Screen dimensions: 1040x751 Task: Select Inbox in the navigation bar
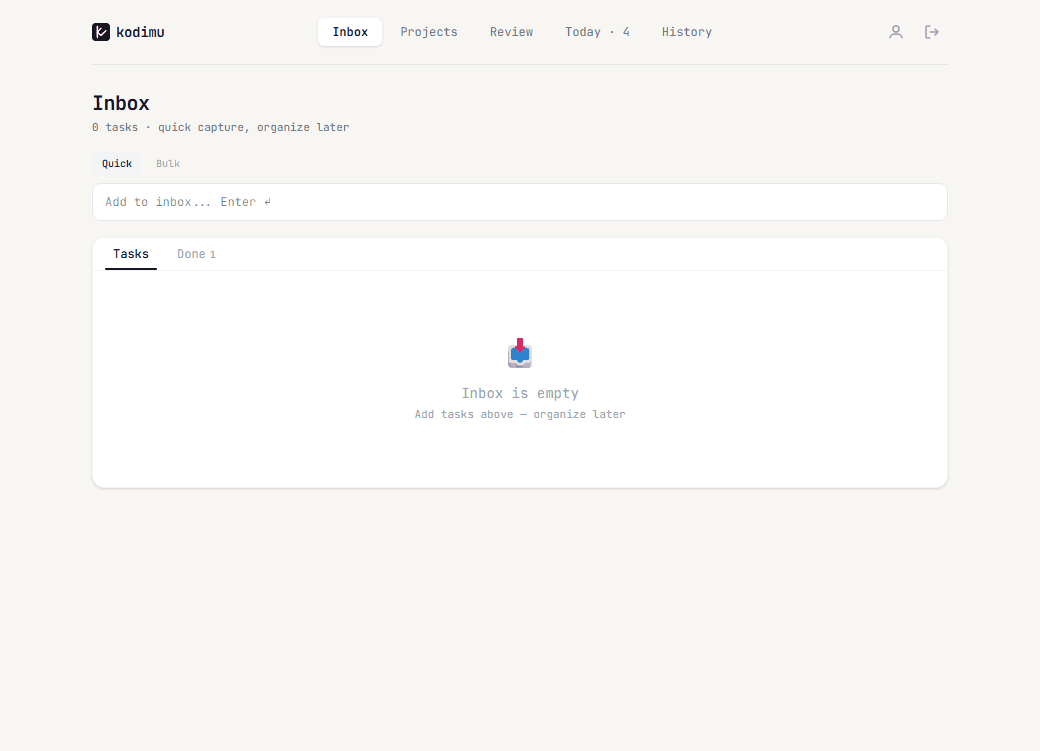(350, 31)
